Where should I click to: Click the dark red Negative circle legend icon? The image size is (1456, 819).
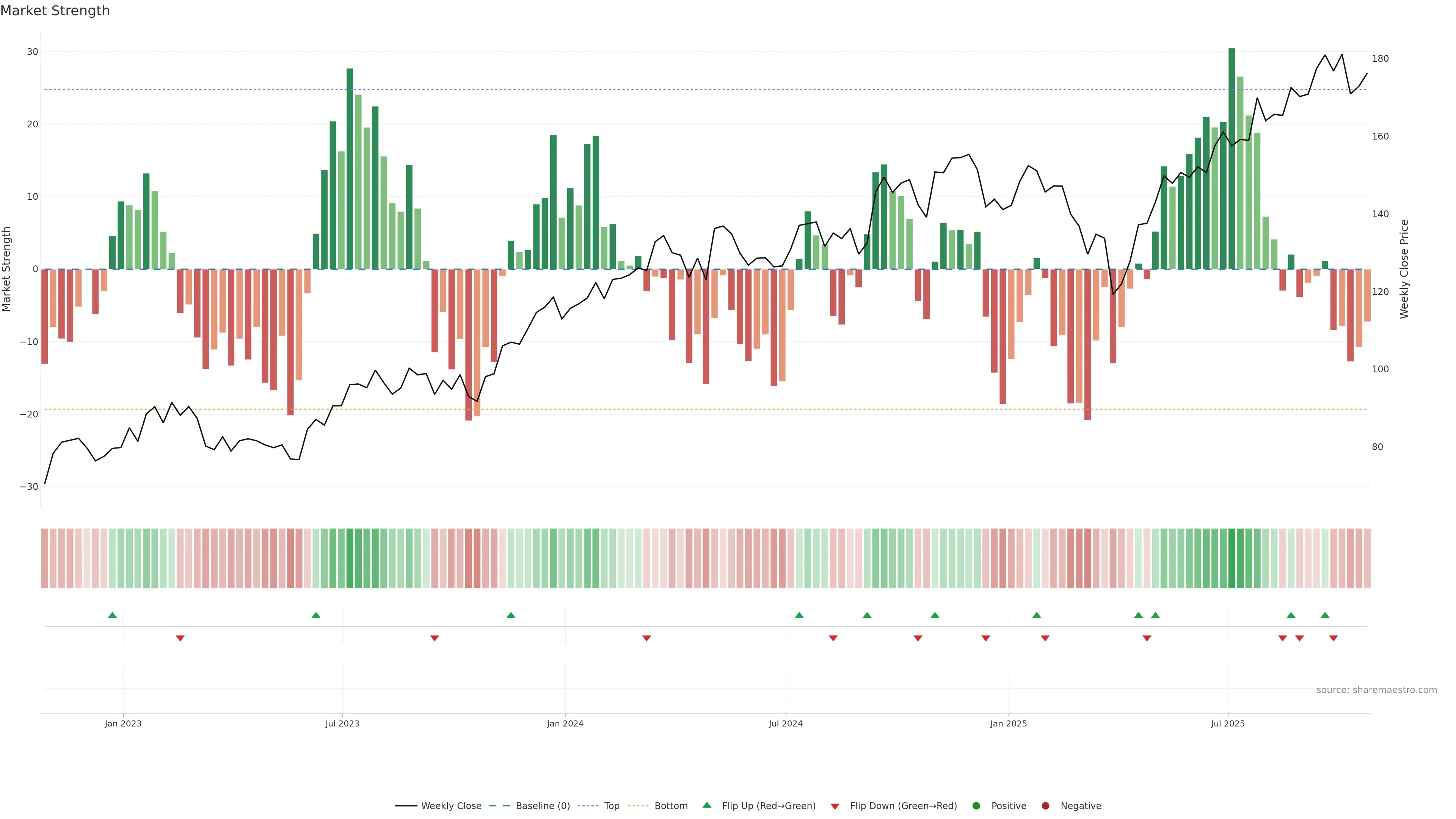(x=1045, y=806)
